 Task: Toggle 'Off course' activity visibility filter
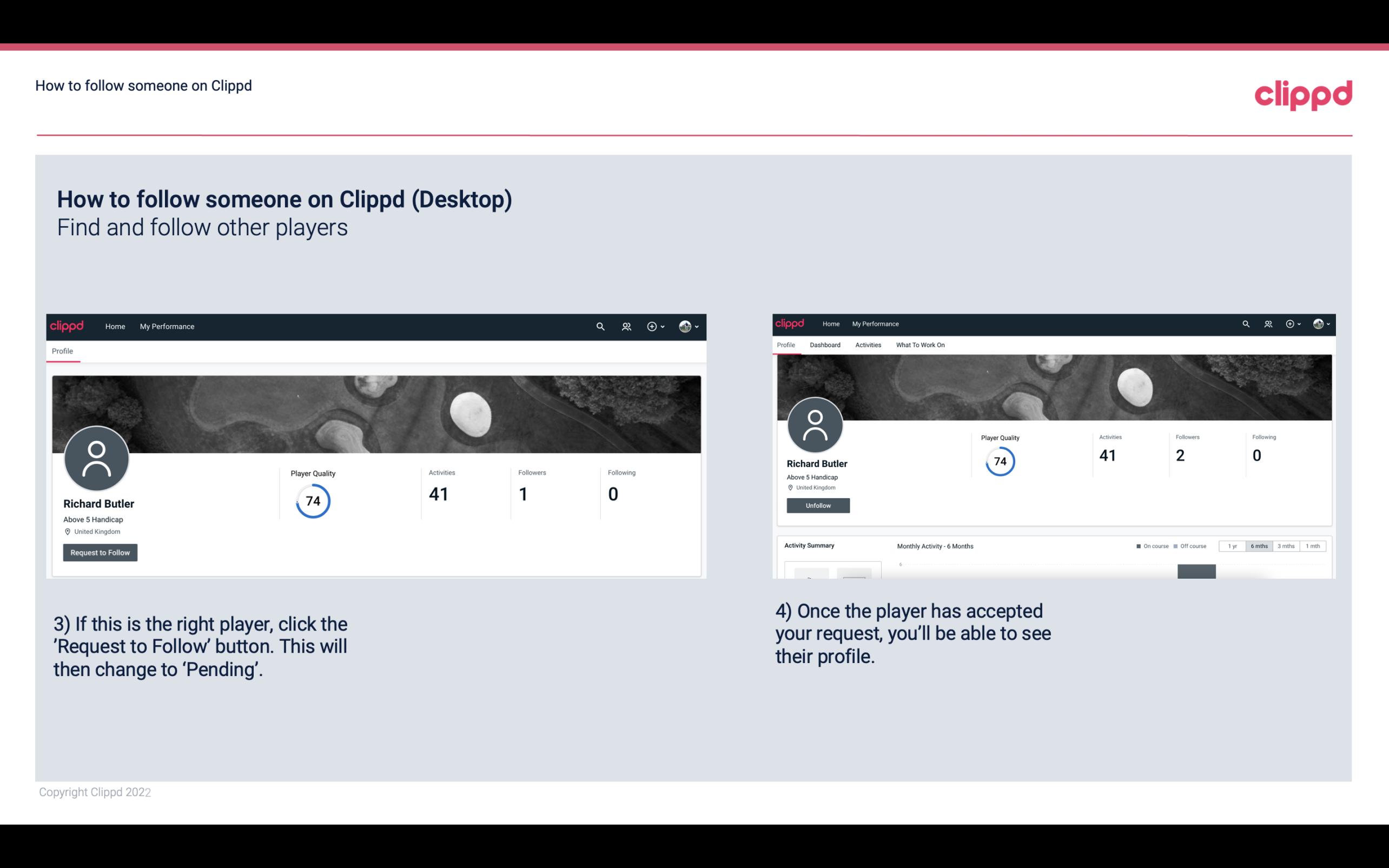(x=1193, y=546)
